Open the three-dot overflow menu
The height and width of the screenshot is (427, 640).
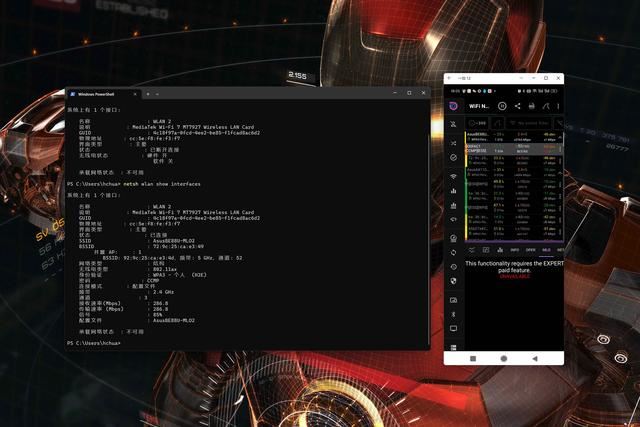pos(559,106)
